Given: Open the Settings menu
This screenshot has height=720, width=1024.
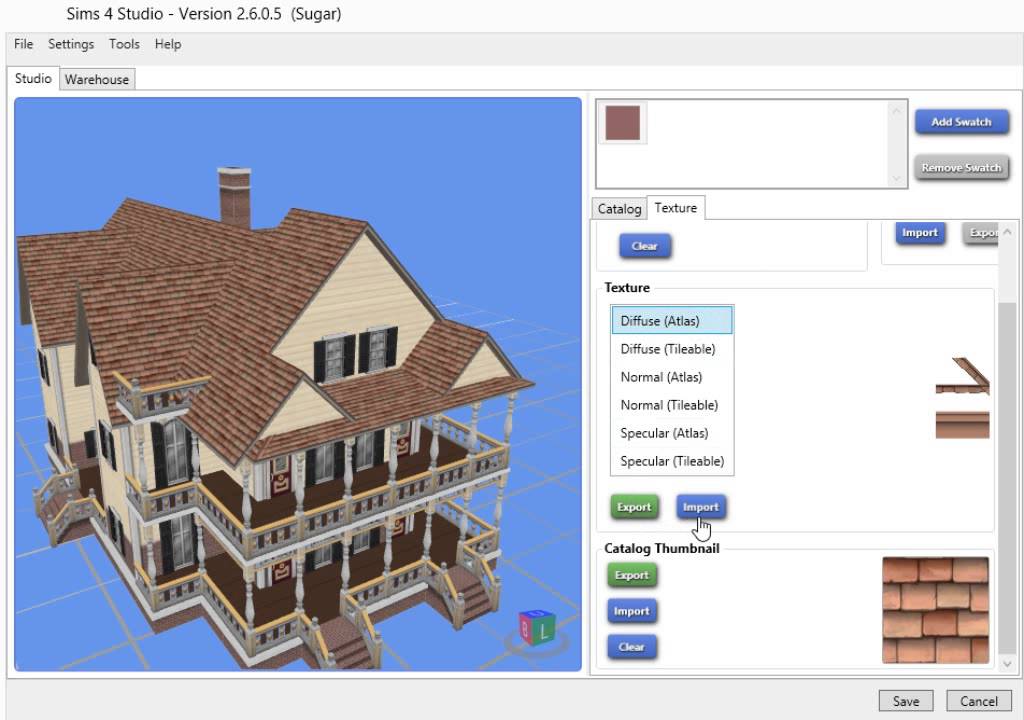Looking at the screenshot, I should [71, 44].
